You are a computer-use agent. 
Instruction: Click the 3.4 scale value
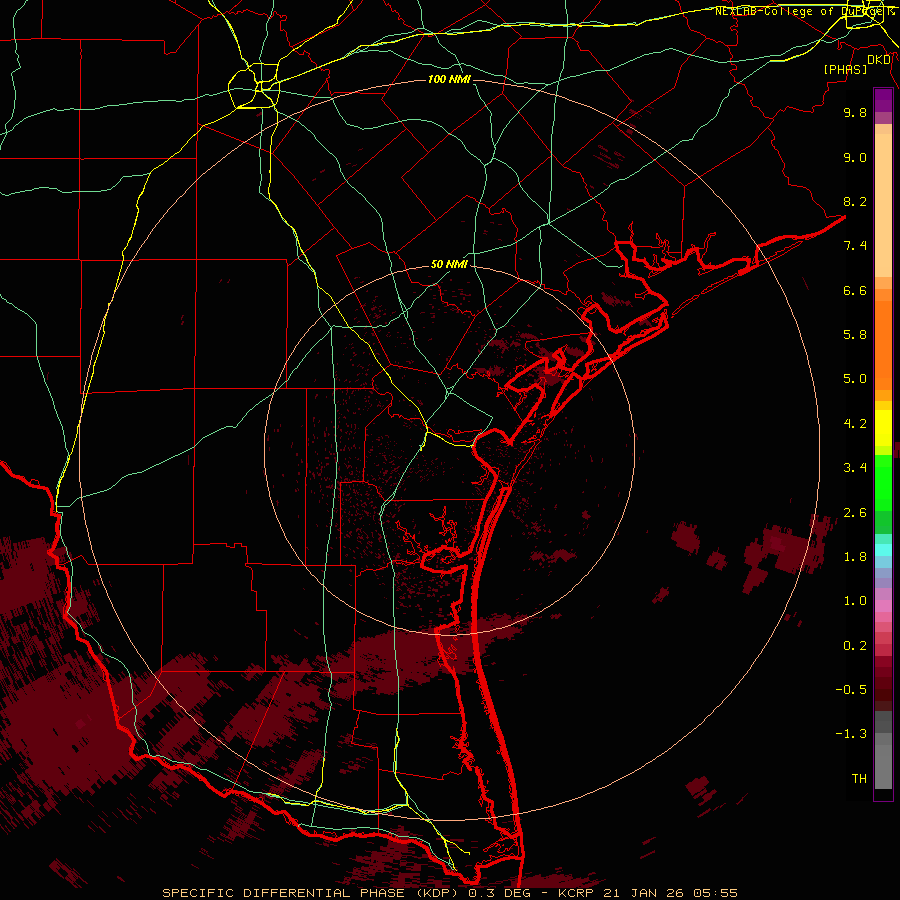(855, 468)
